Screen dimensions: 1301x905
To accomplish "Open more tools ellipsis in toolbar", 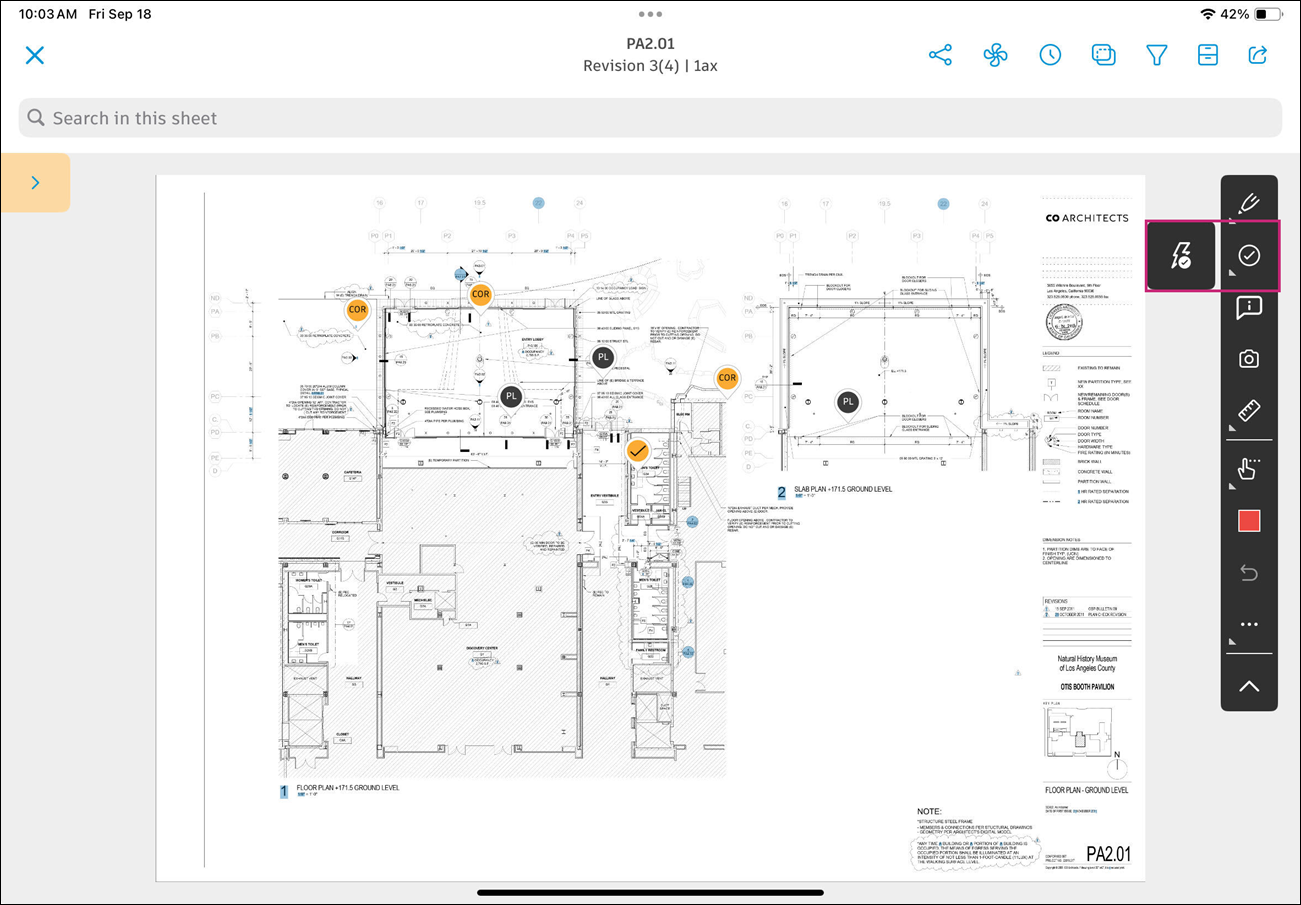I will pos(1249,625).
